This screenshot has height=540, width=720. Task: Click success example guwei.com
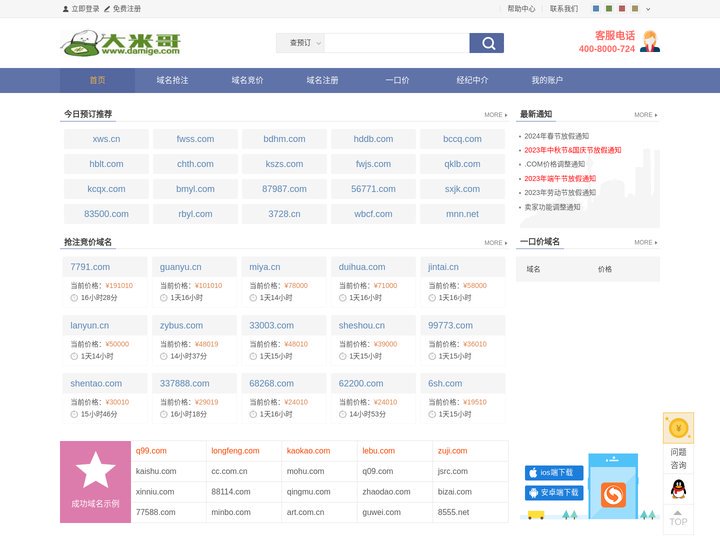(x=381, y=512)
